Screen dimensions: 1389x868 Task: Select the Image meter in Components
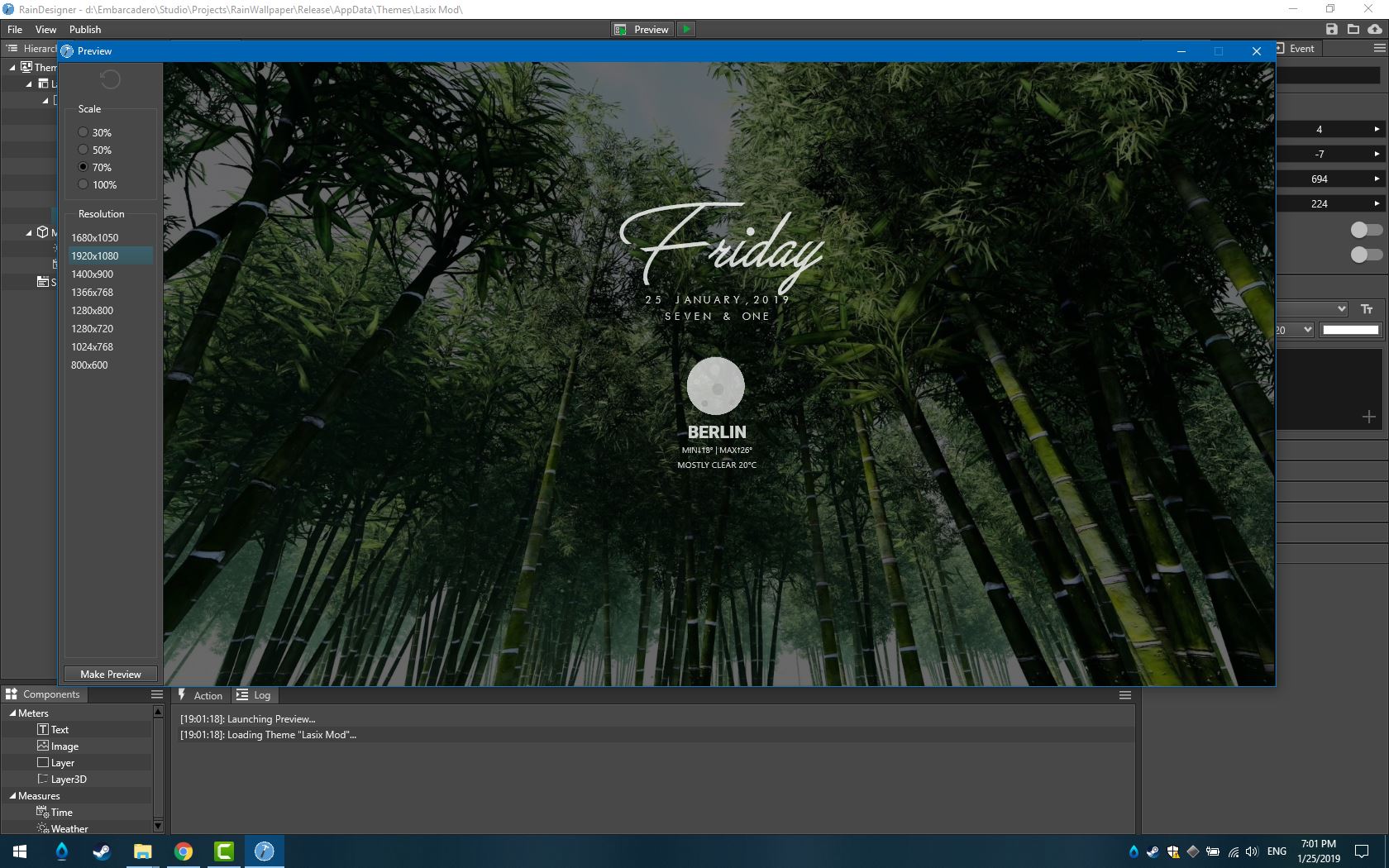(x=63, y=746)
